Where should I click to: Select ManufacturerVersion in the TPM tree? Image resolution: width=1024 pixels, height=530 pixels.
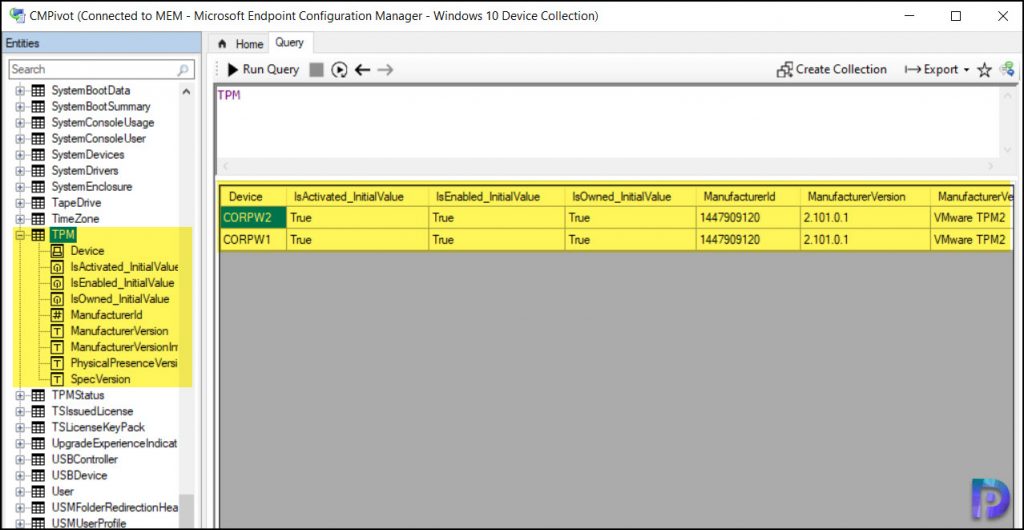point(119,331)
